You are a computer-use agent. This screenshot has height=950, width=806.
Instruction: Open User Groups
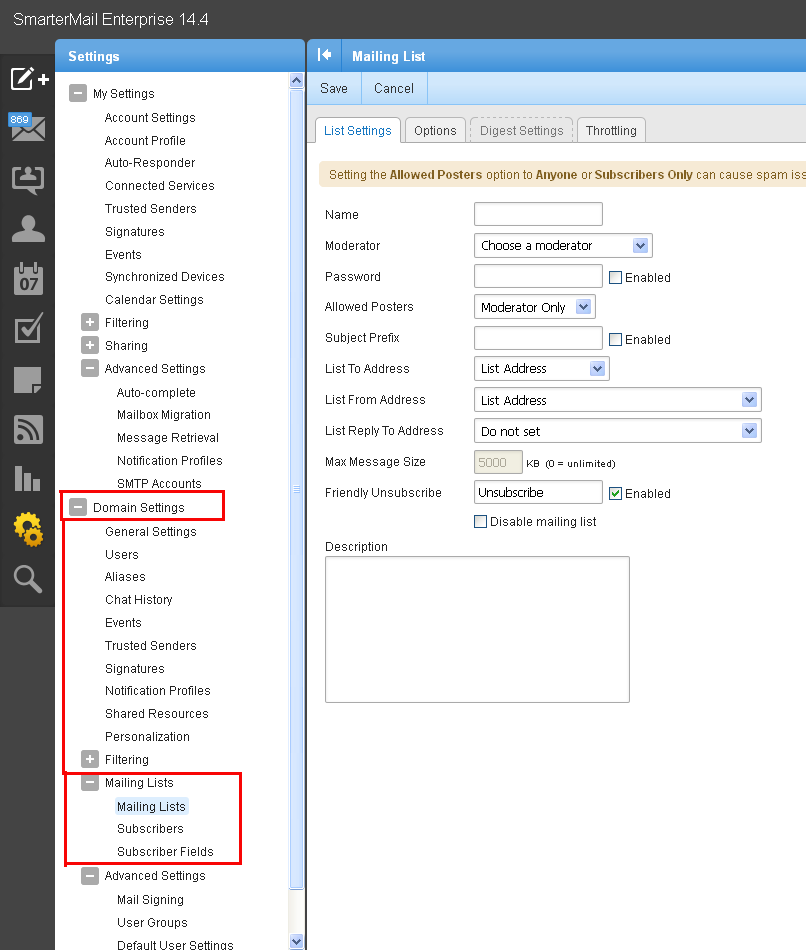click(152, 923)
